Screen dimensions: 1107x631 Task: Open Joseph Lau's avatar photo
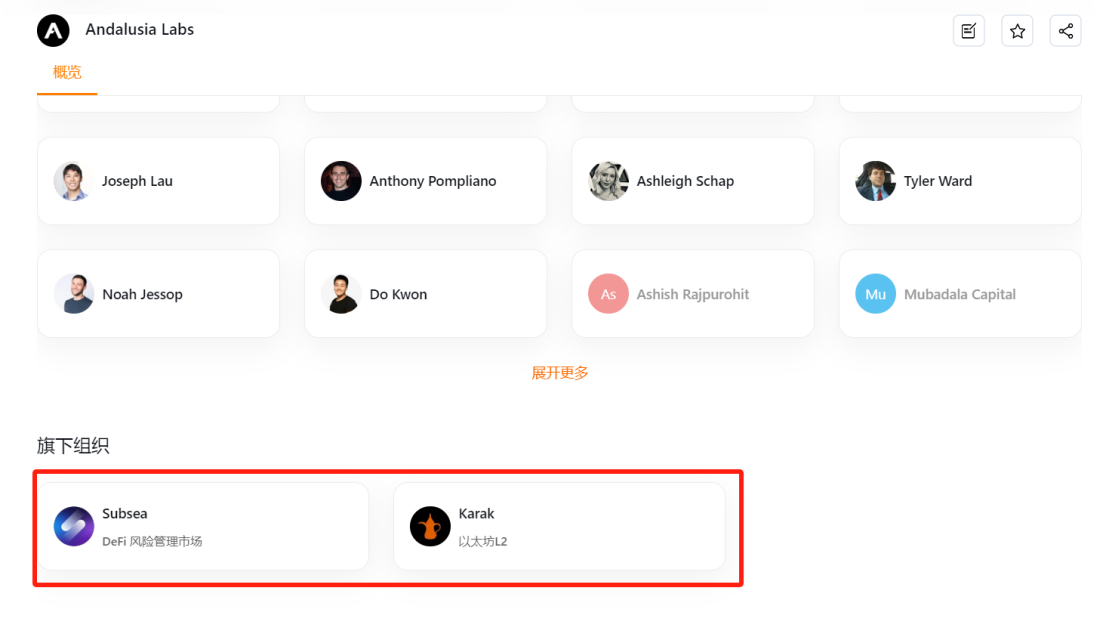[x=73, y=181]
